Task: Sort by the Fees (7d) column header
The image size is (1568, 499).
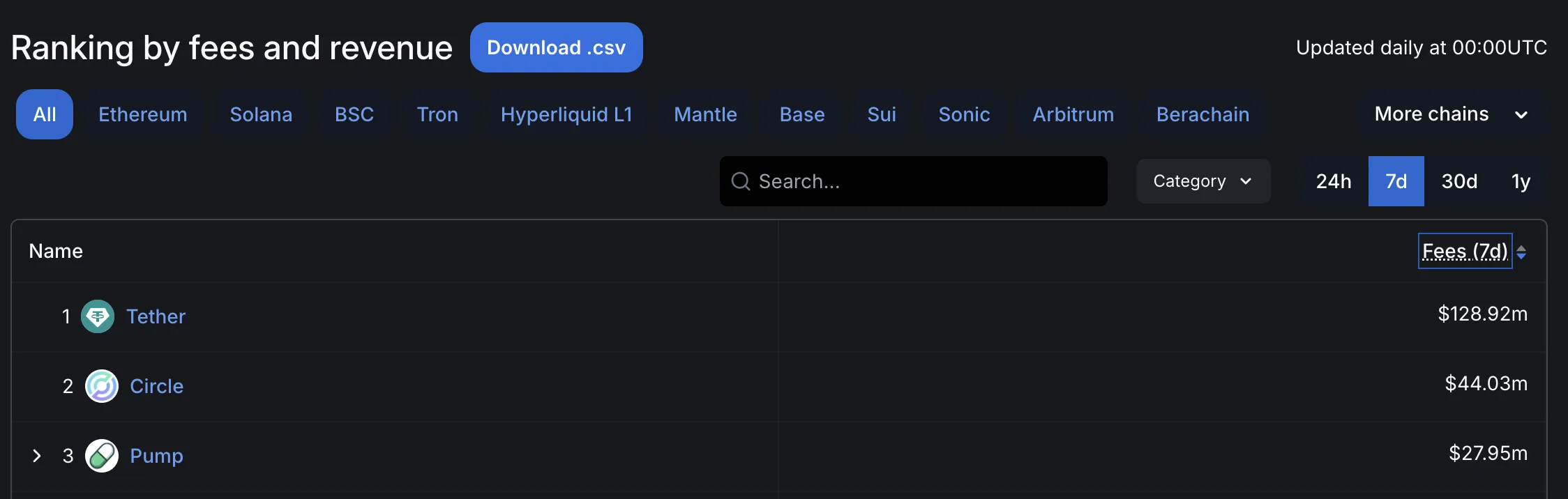Action: [x=1465, y=251]
